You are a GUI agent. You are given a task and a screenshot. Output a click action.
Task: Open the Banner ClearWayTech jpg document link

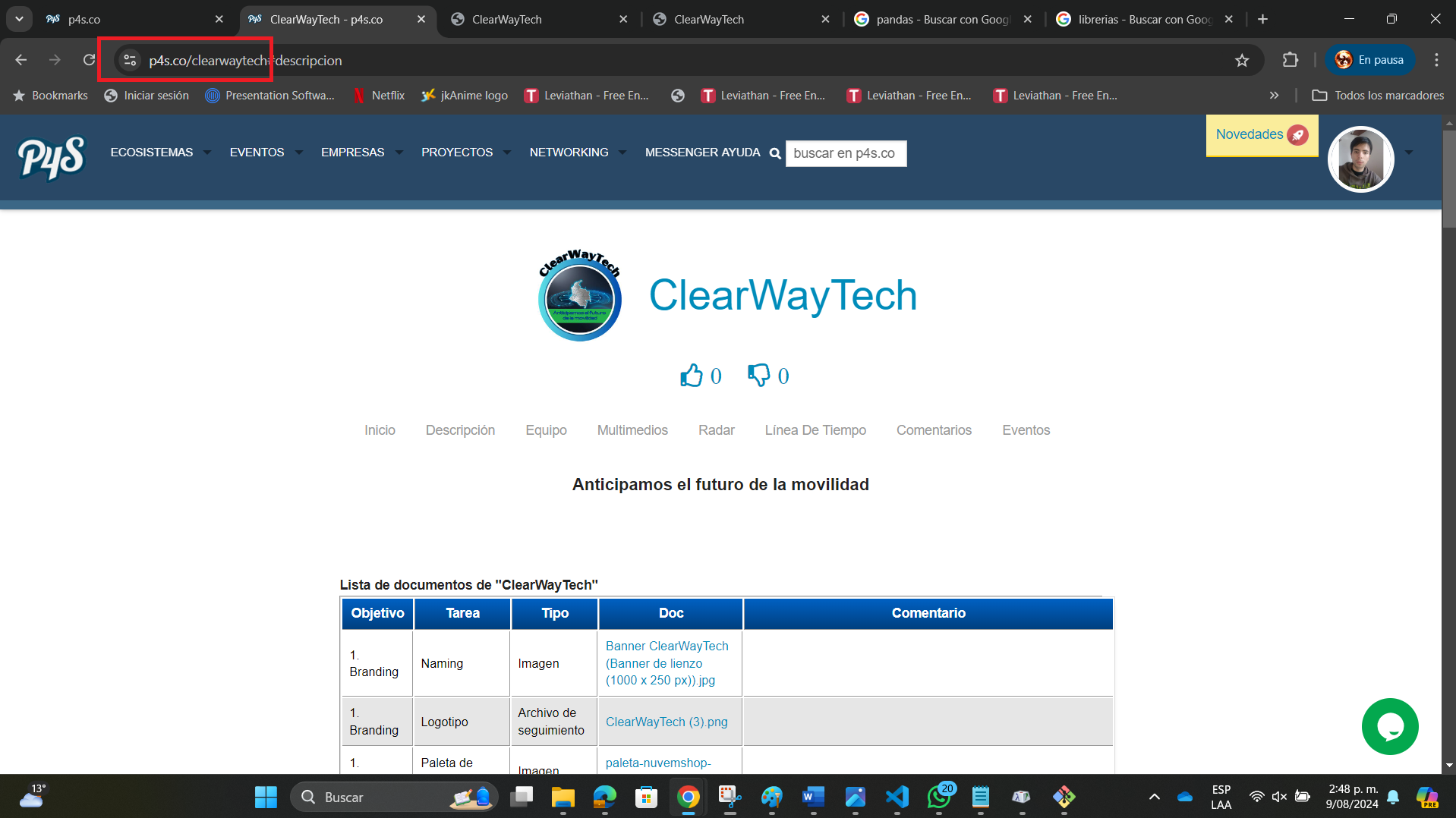[x=667, y=663]
